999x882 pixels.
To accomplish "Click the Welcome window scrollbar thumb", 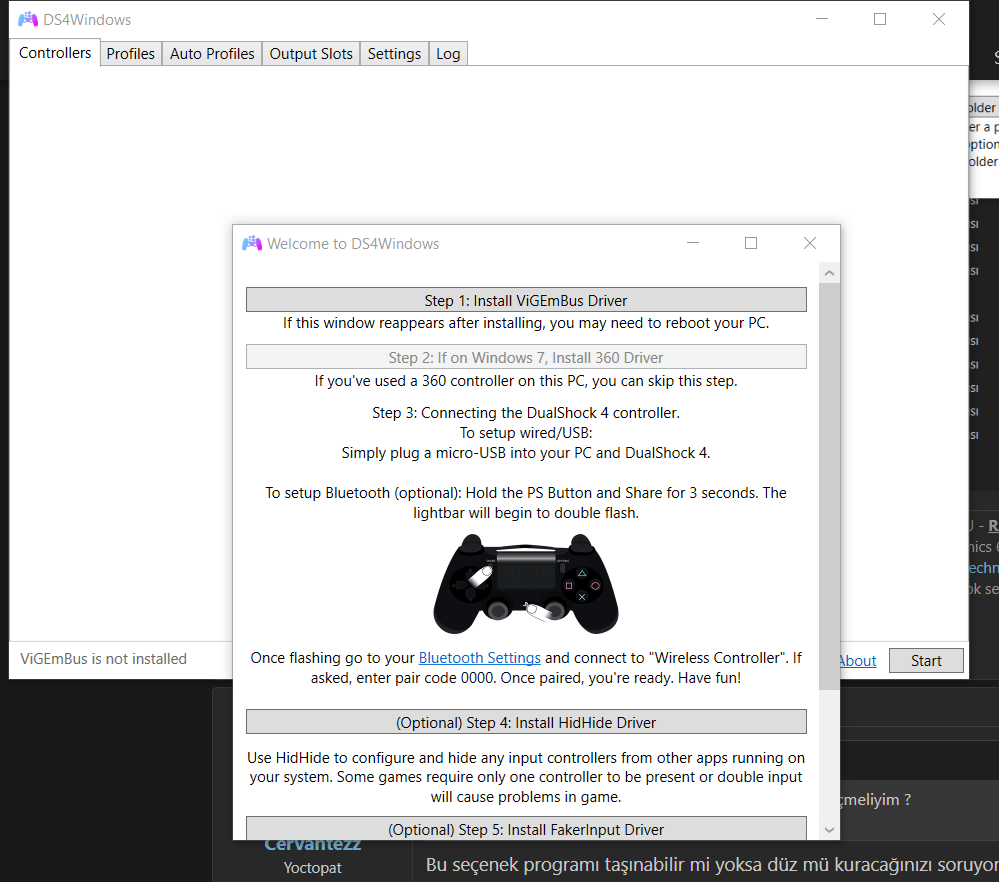I will click(829, 486).
